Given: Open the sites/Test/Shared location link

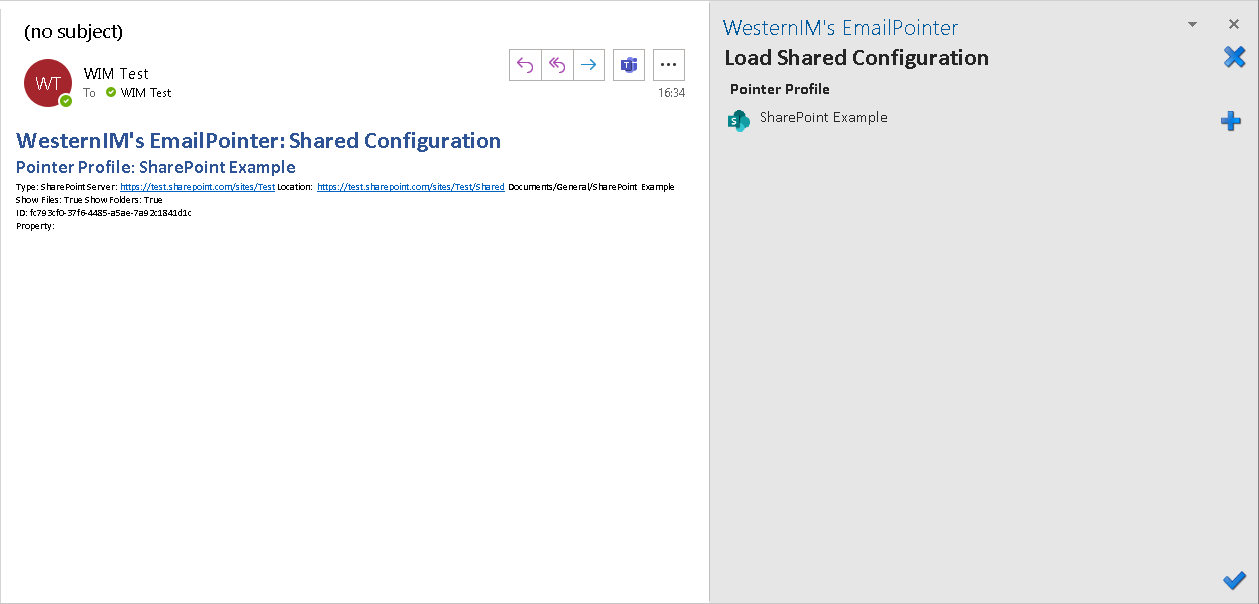Looking at the screenshot, I should click(410, 186).
